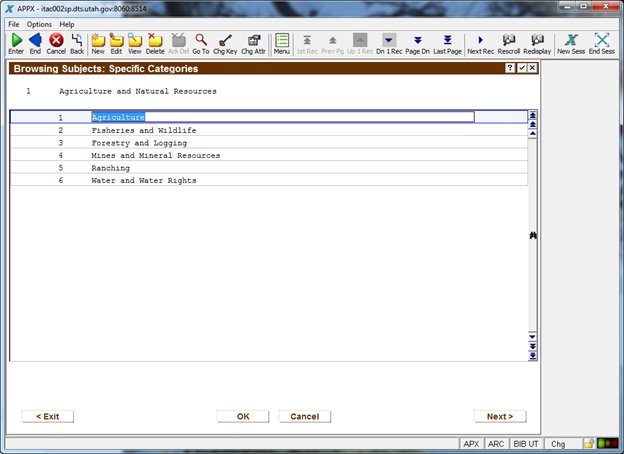
Task: Jump to last record via bottom scrollbar arrow
Action: point(532,356)
